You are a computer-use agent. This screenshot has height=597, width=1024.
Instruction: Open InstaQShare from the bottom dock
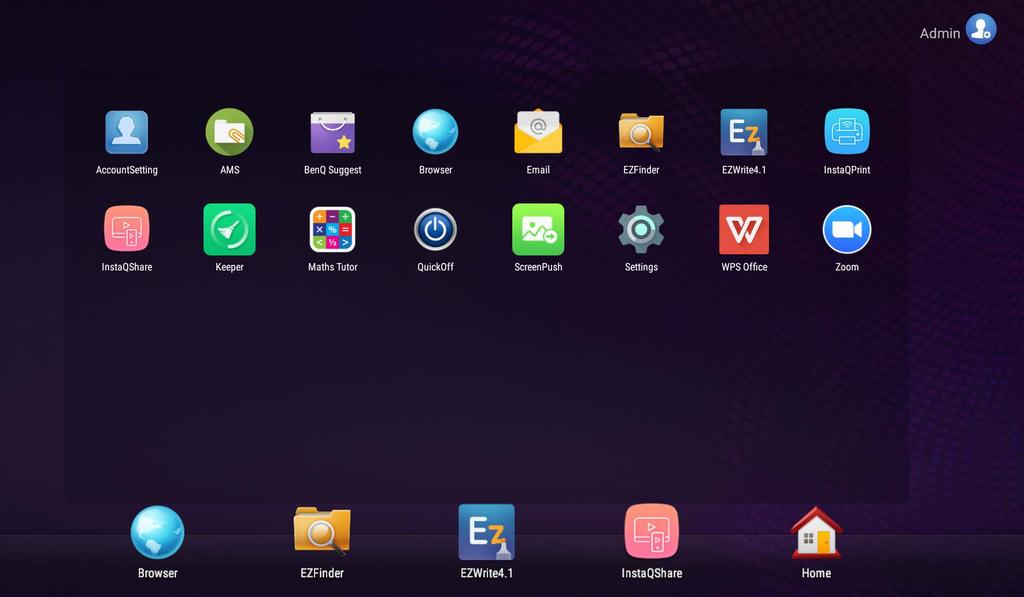pyautogui.click(x=652, y=532)
